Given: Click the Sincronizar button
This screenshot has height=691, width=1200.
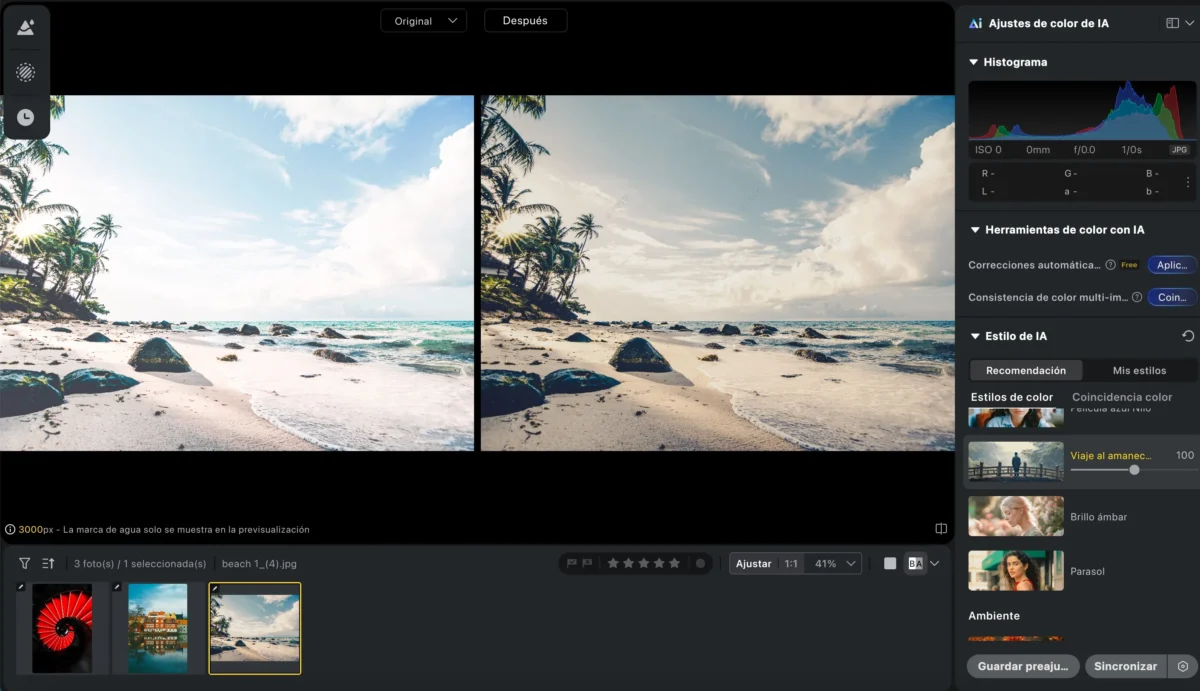Looking at the screenshot, I should click(x=1126, y=666).
